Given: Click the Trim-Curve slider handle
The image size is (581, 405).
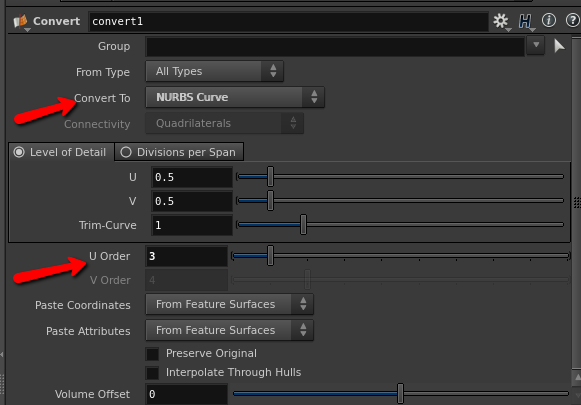Looking at the screenshot, I should pyautogui.click(x=303, y=225).
